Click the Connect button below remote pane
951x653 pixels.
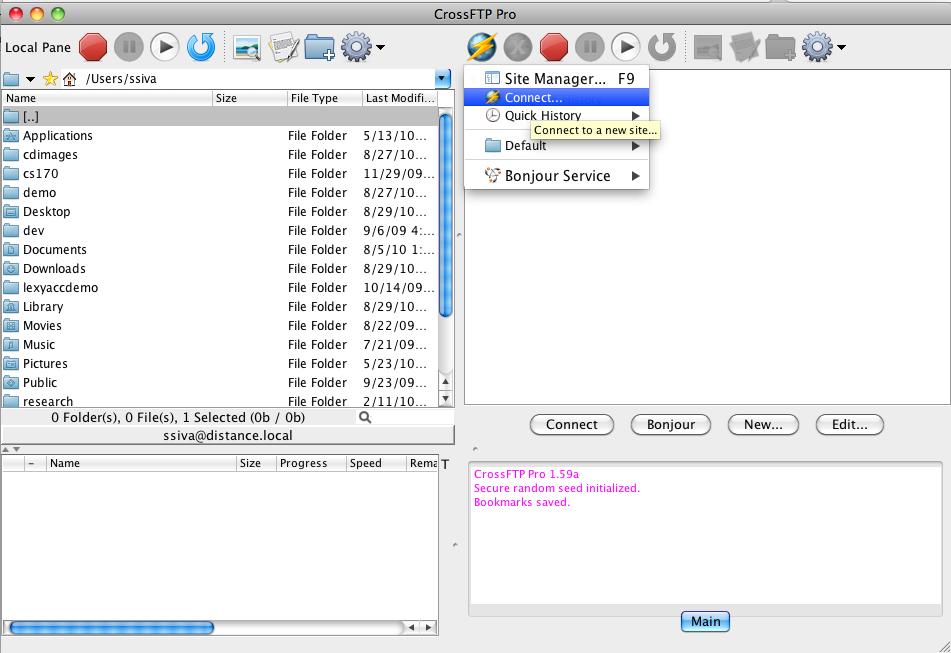tap(572, 424)
